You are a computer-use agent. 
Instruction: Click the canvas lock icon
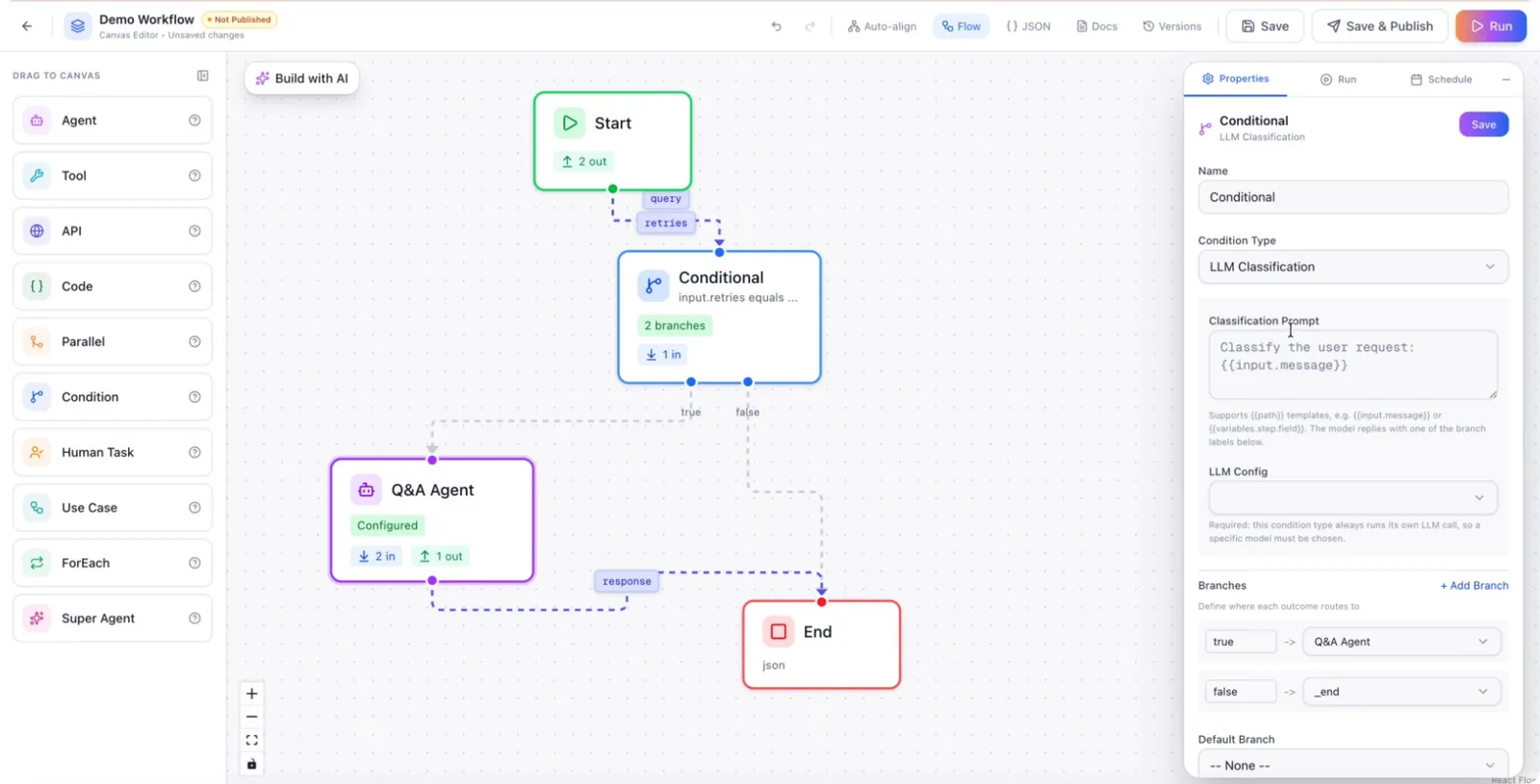pos(252,764)
